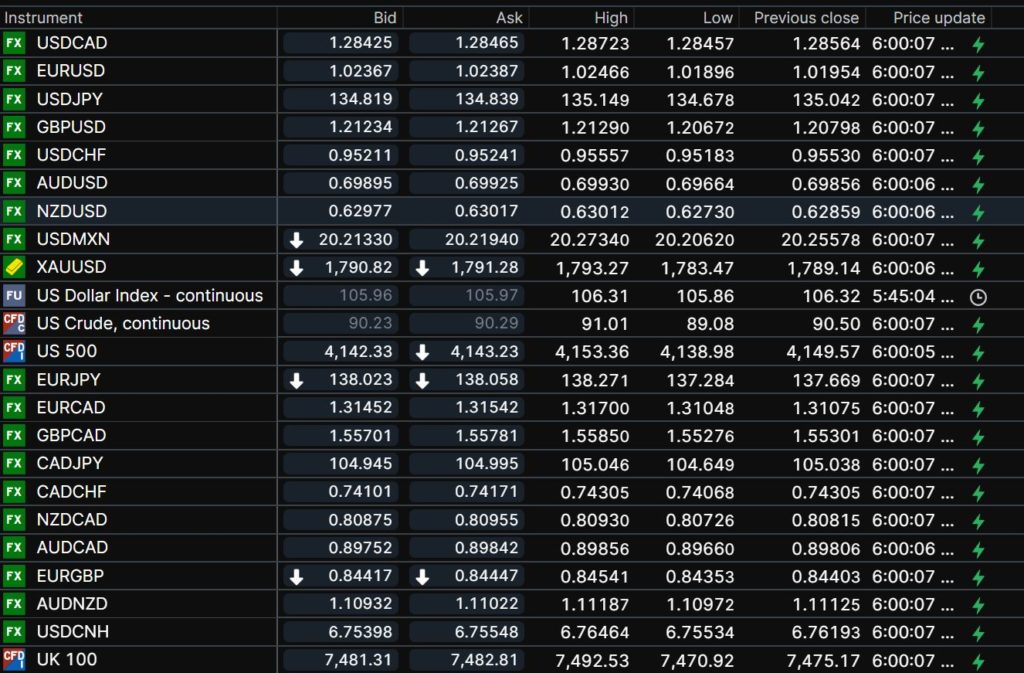Screen dimensions: 1024x673
Task: Sort by the Instrument column header
Action: [44, 17]
